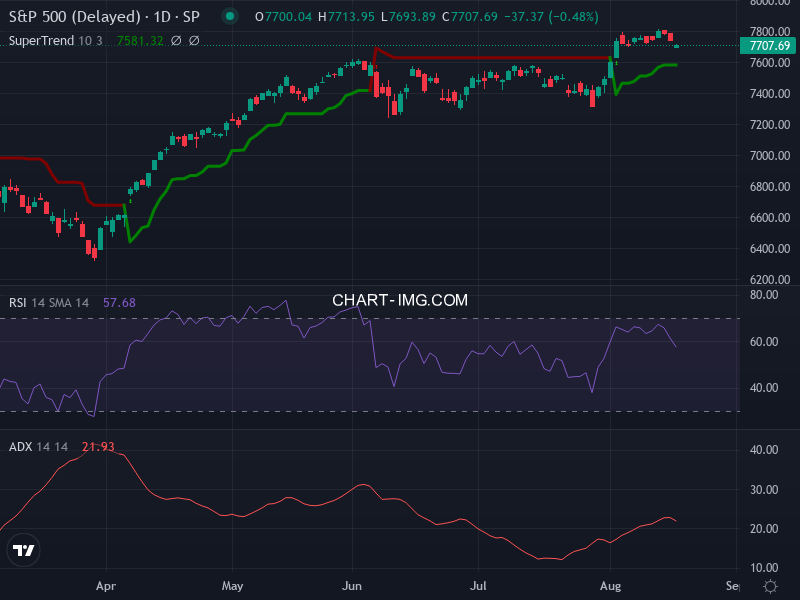Click the open price O7700.04

pos(283,17)
